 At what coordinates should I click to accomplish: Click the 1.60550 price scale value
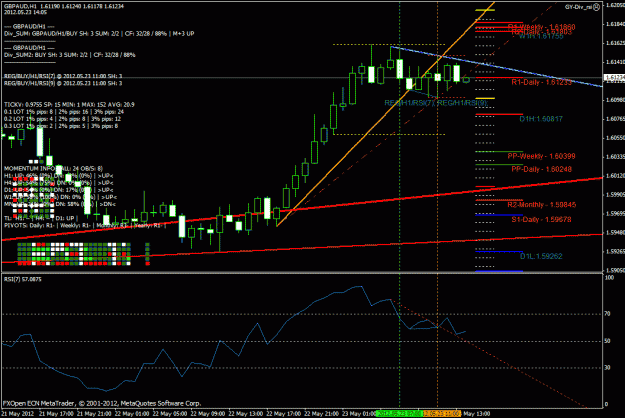[615, 137]
